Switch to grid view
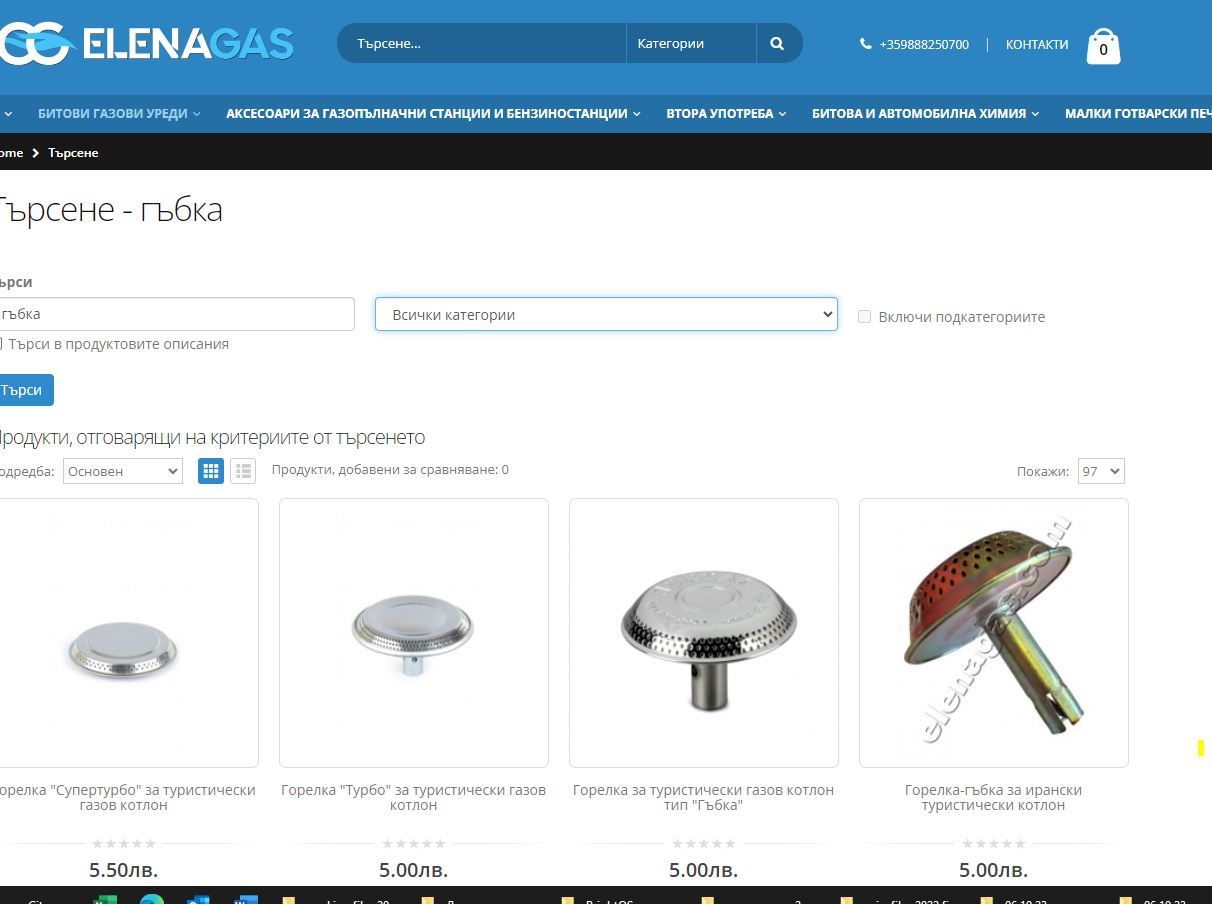This screenshot has height=904, width=1212. tap(211, 471)
